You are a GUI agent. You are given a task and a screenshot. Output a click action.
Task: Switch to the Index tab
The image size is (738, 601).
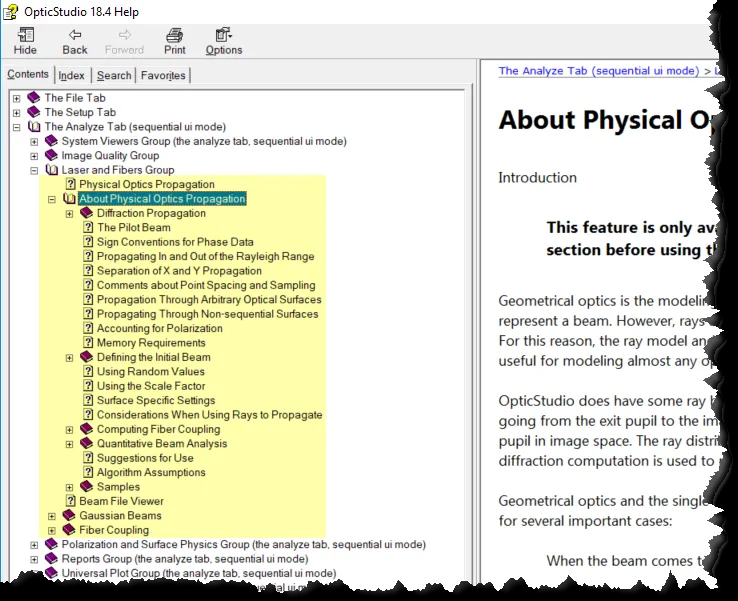(72, 75)
